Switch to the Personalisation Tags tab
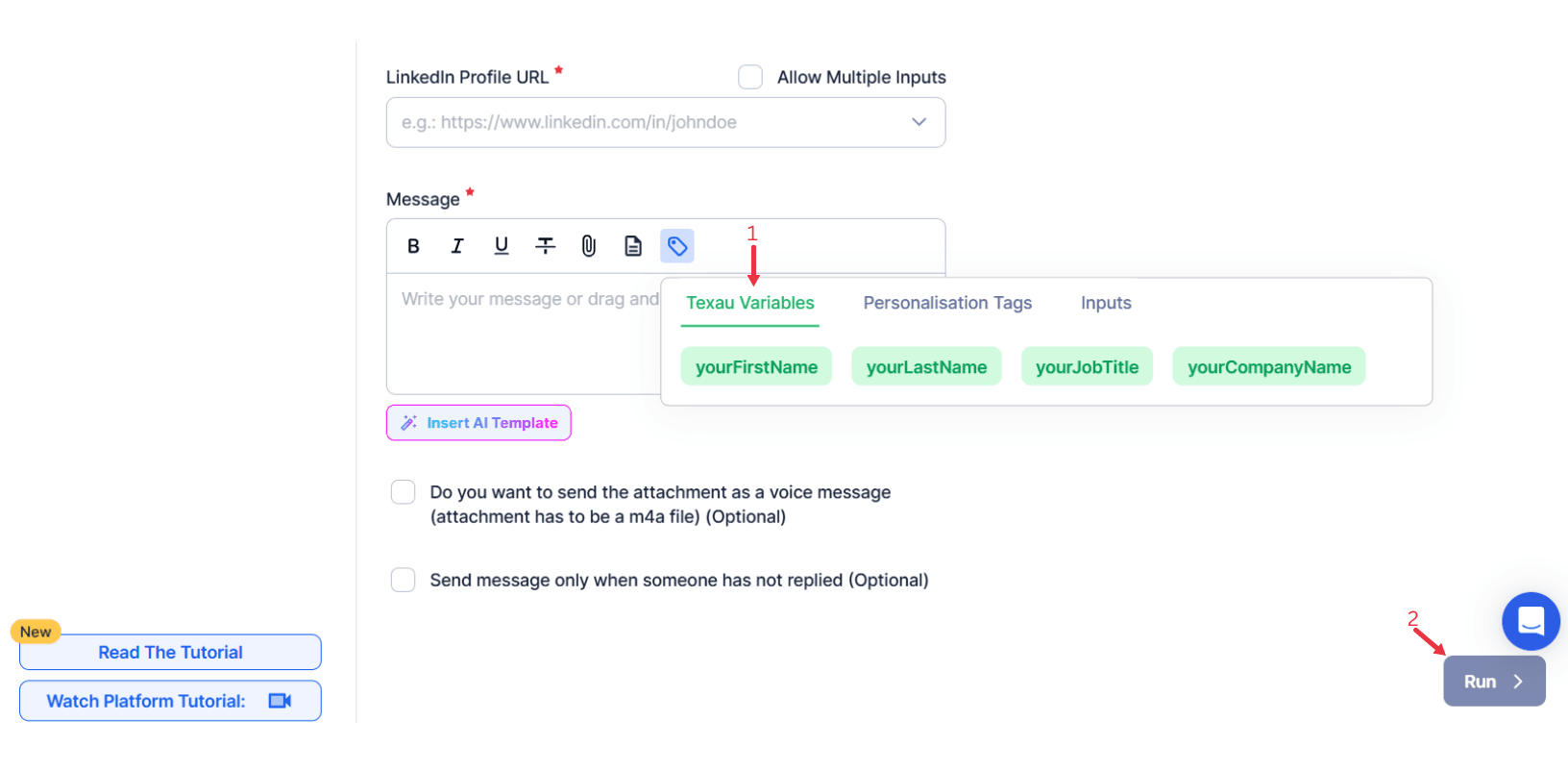1568x771 pixels. click(947, 303)
